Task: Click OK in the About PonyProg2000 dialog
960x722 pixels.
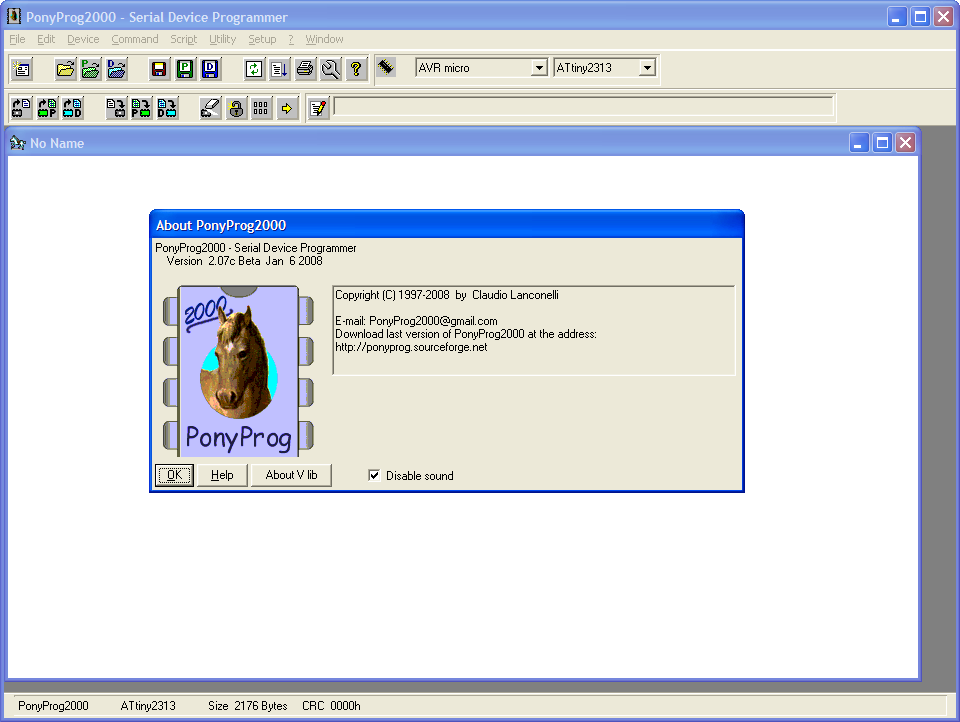Action: [174, 475]
